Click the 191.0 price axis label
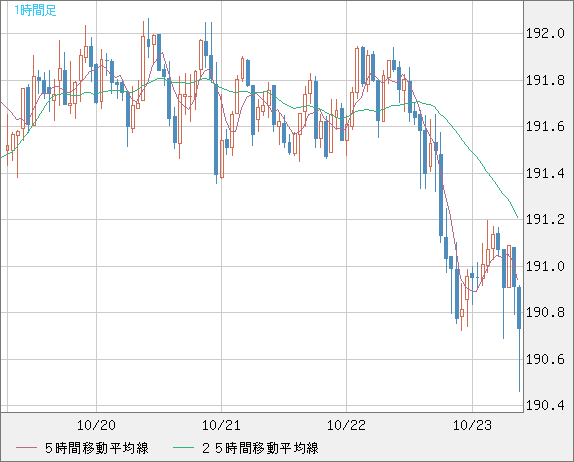 pyautogui.click(x=545, y=266)
